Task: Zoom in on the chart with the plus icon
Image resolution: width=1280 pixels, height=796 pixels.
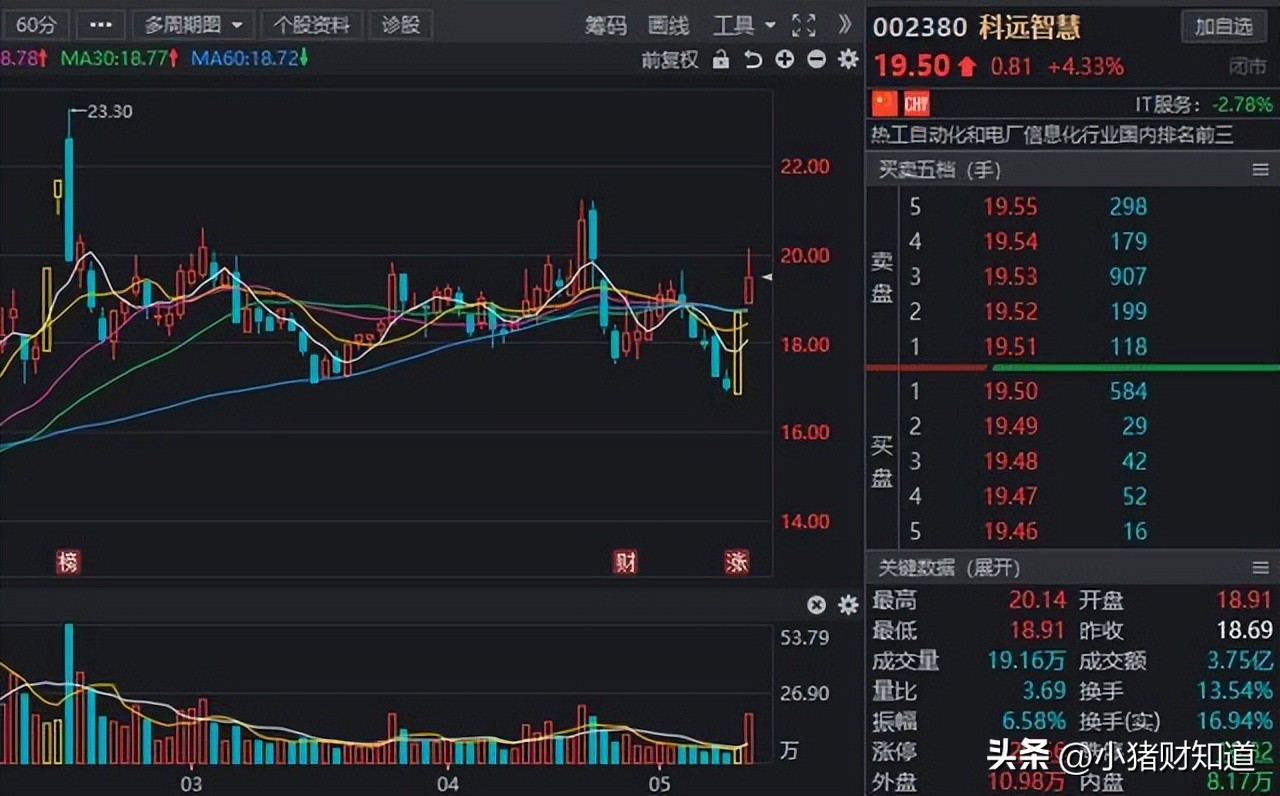Action: 786,60
